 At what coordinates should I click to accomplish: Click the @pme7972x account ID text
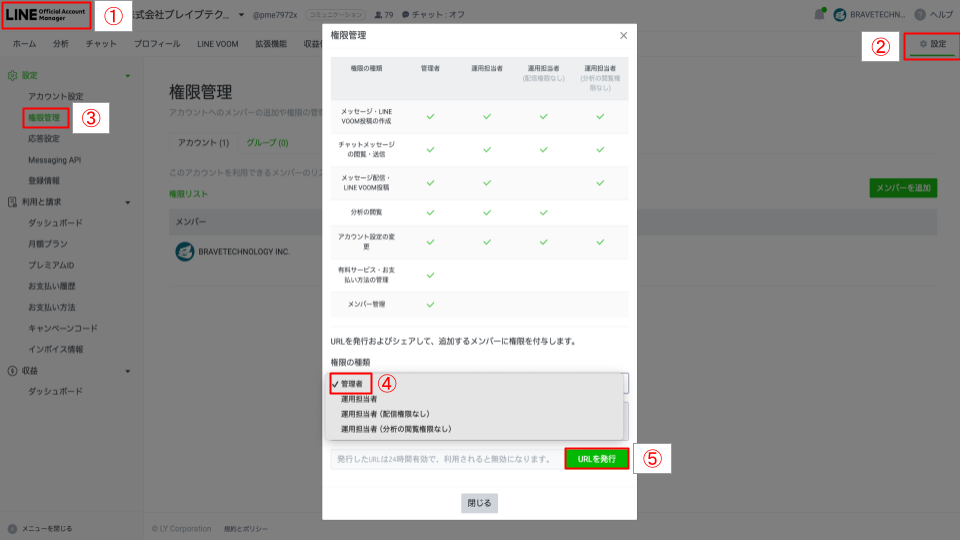click(275, 15)
